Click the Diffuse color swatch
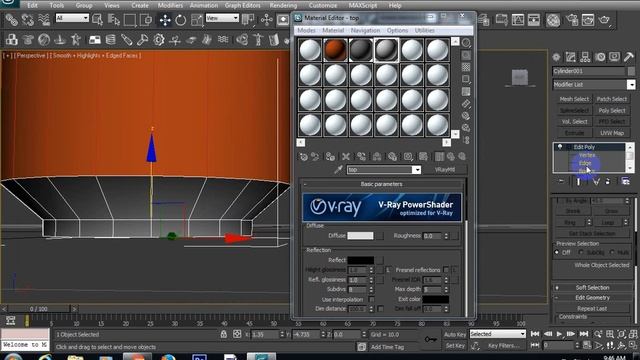 point(360,236)
